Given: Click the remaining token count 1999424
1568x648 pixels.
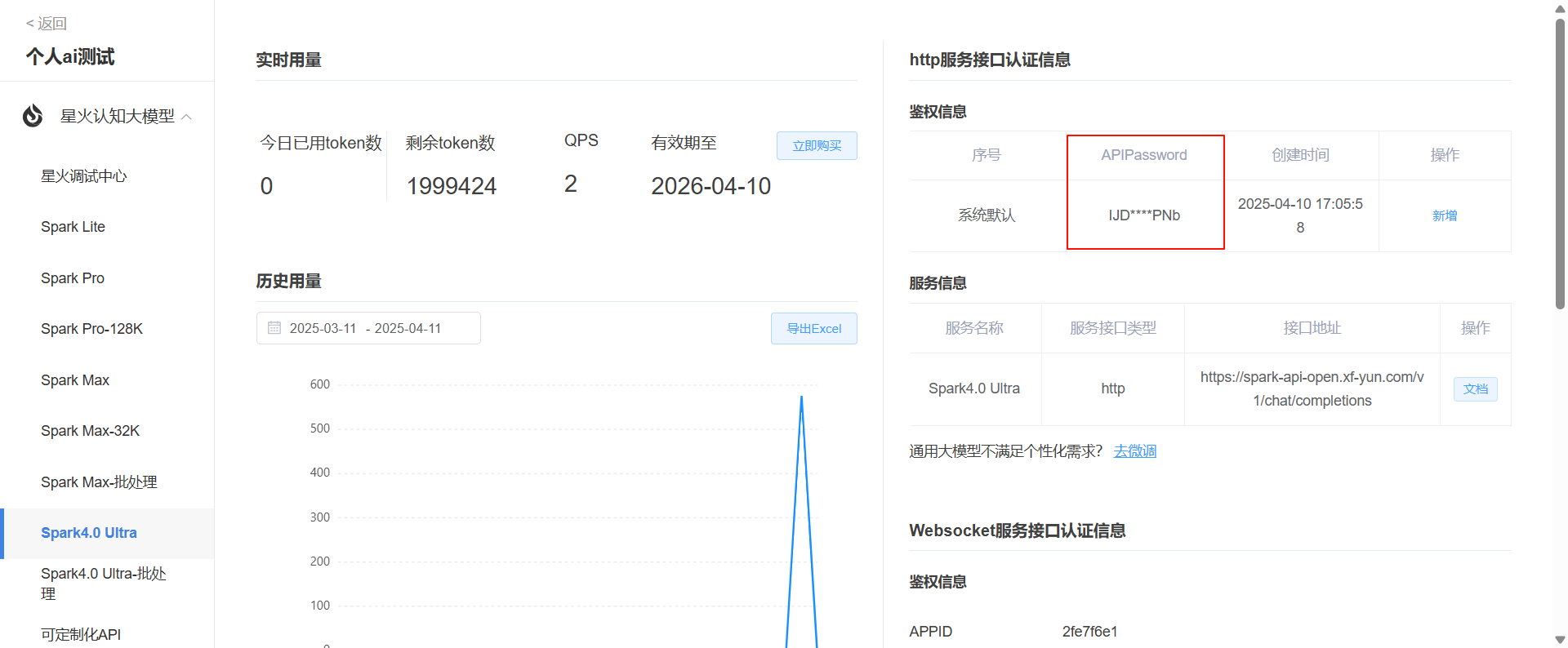Looking at the screenshot, I should coord(452,187).
